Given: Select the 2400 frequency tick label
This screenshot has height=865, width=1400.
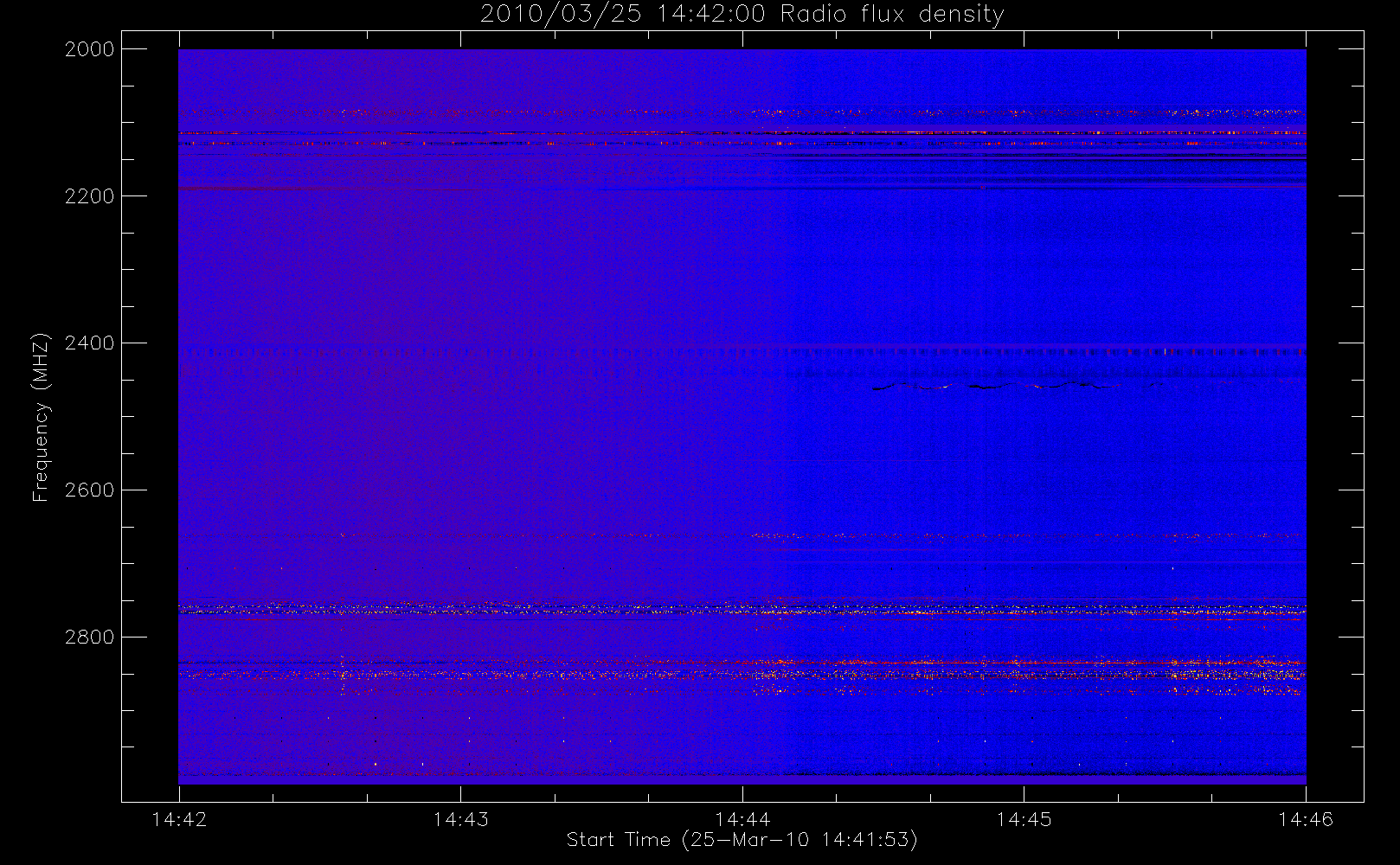Looking at the screenshot, I should (x=90, y=343).
